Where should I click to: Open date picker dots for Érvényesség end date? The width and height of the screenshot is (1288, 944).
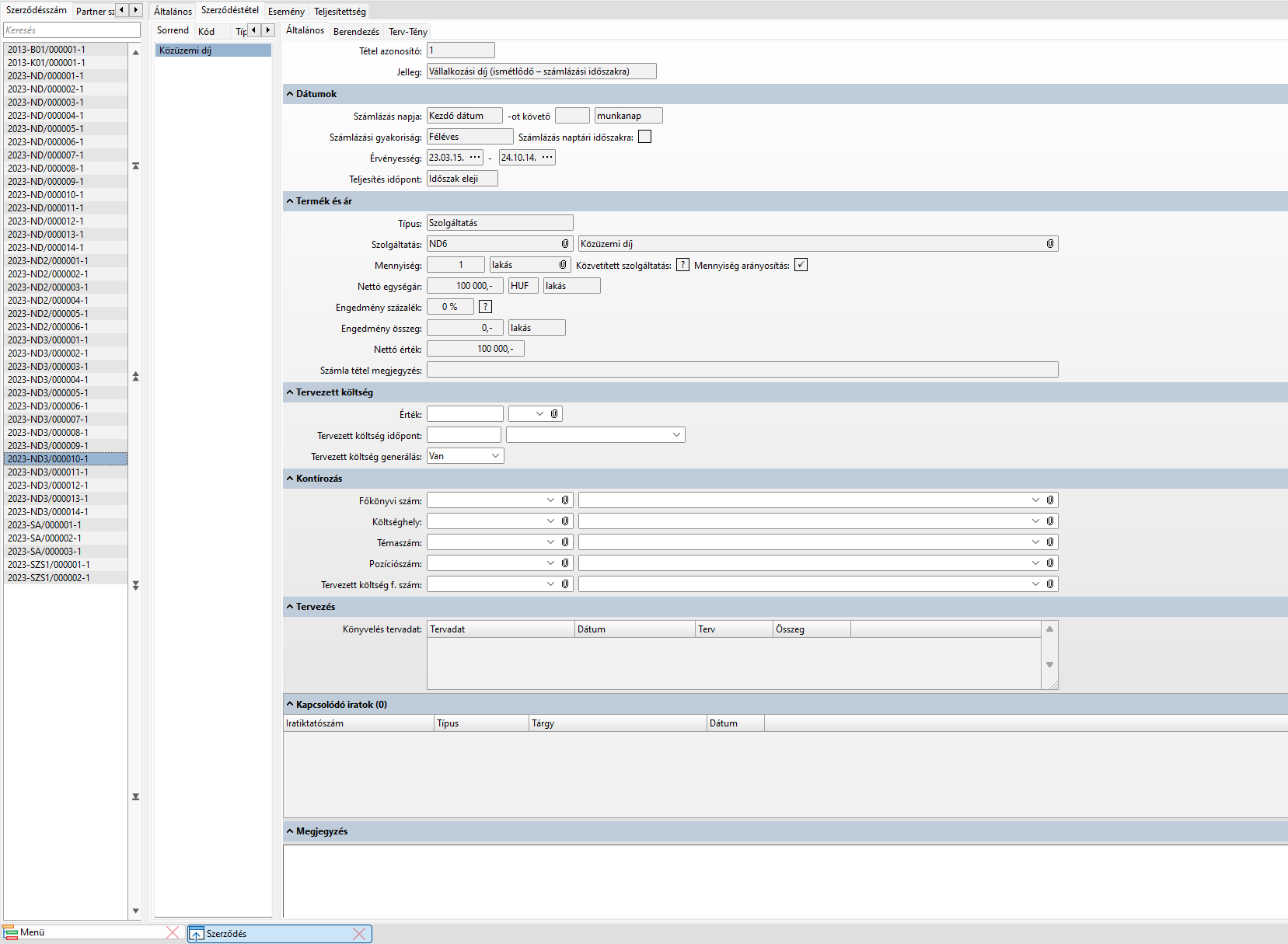point(547,158)
